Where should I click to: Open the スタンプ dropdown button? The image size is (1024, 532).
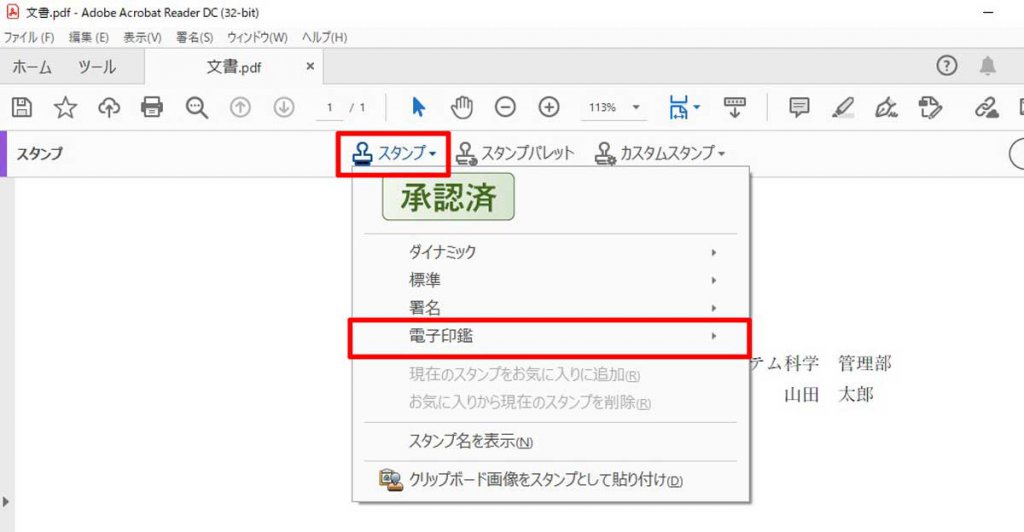click(x=393, y=153)
